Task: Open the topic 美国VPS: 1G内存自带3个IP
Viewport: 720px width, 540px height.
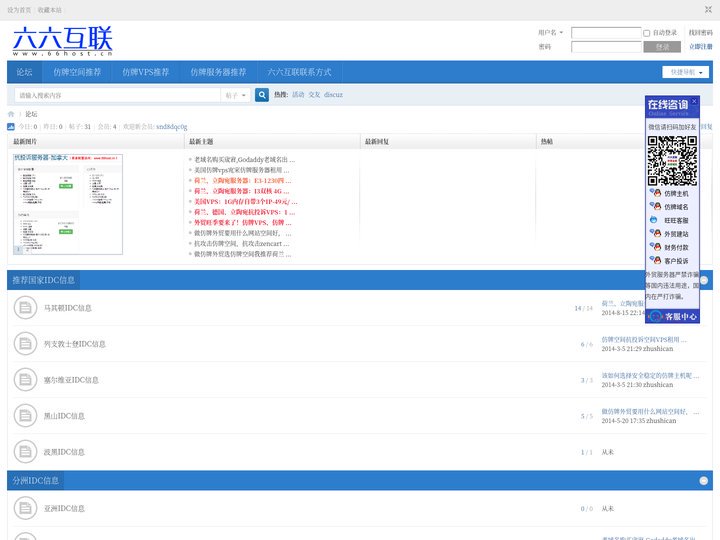Action: [x=246, y=202]
